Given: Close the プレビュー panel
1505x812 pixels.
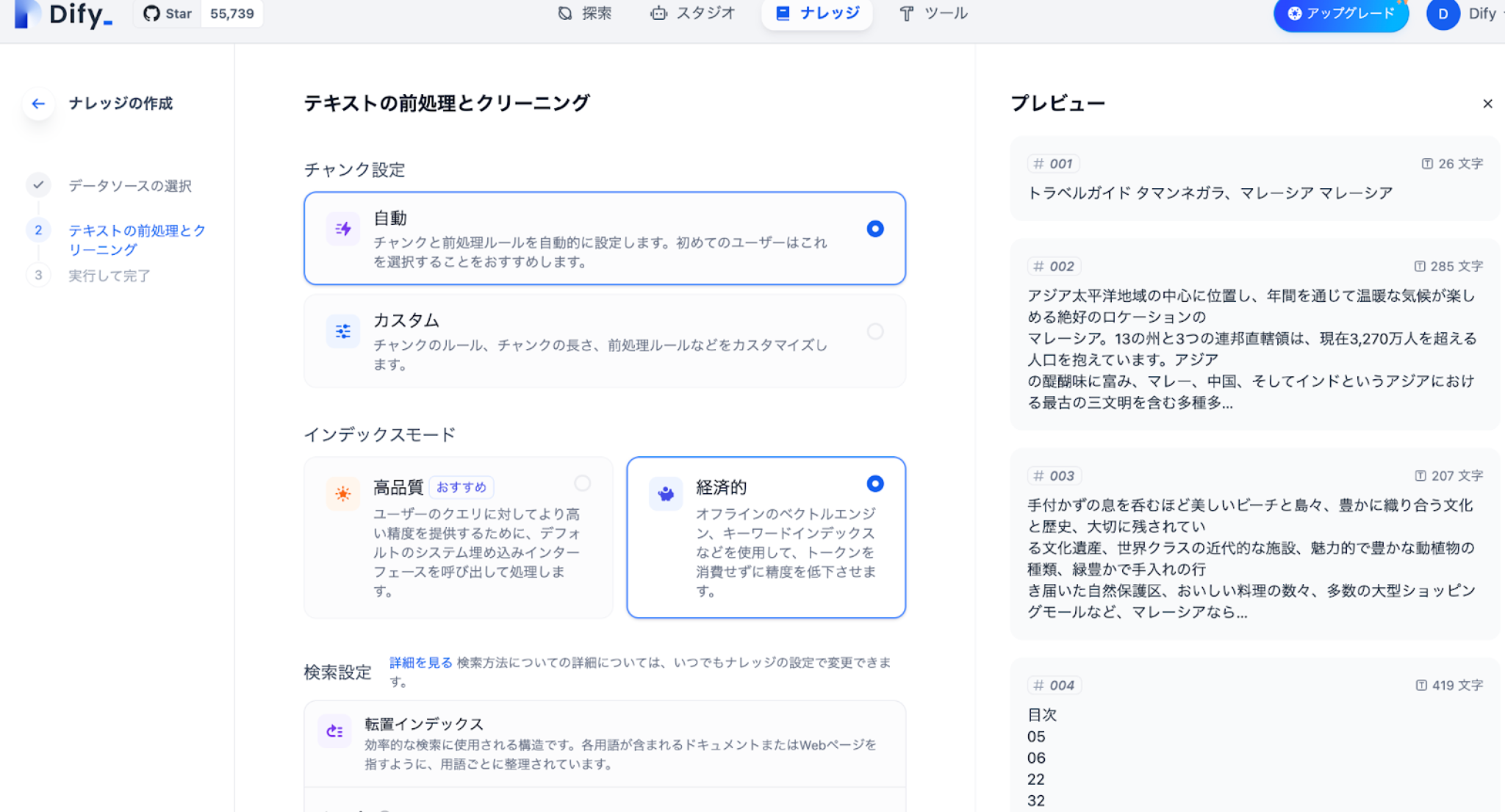Looking at the screenshot, I should [x=1488, y=104].
